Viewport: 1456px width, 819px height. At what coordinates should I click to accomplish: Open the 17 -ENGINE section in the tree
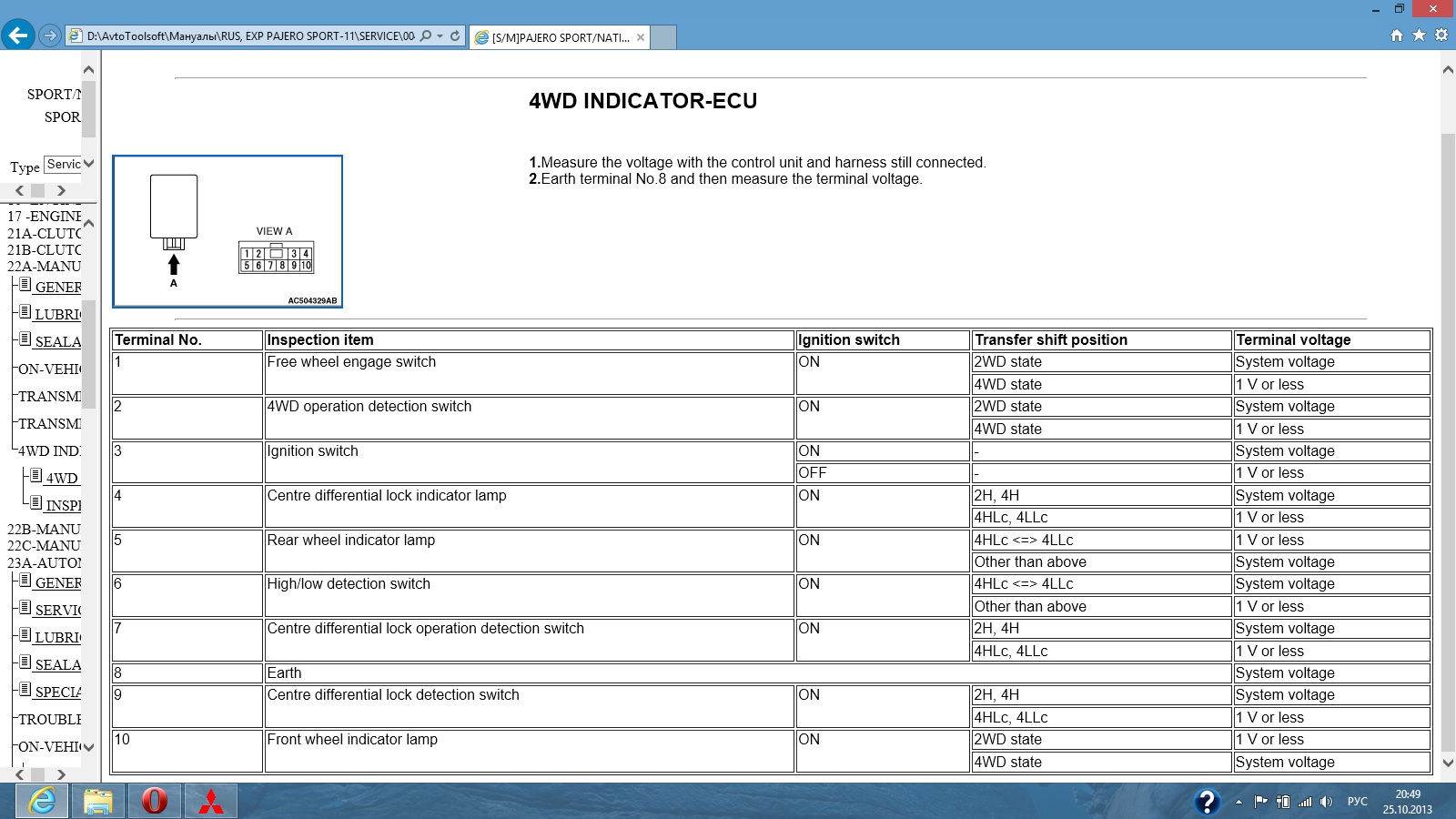pyautogui.click(x=44, y=216)
